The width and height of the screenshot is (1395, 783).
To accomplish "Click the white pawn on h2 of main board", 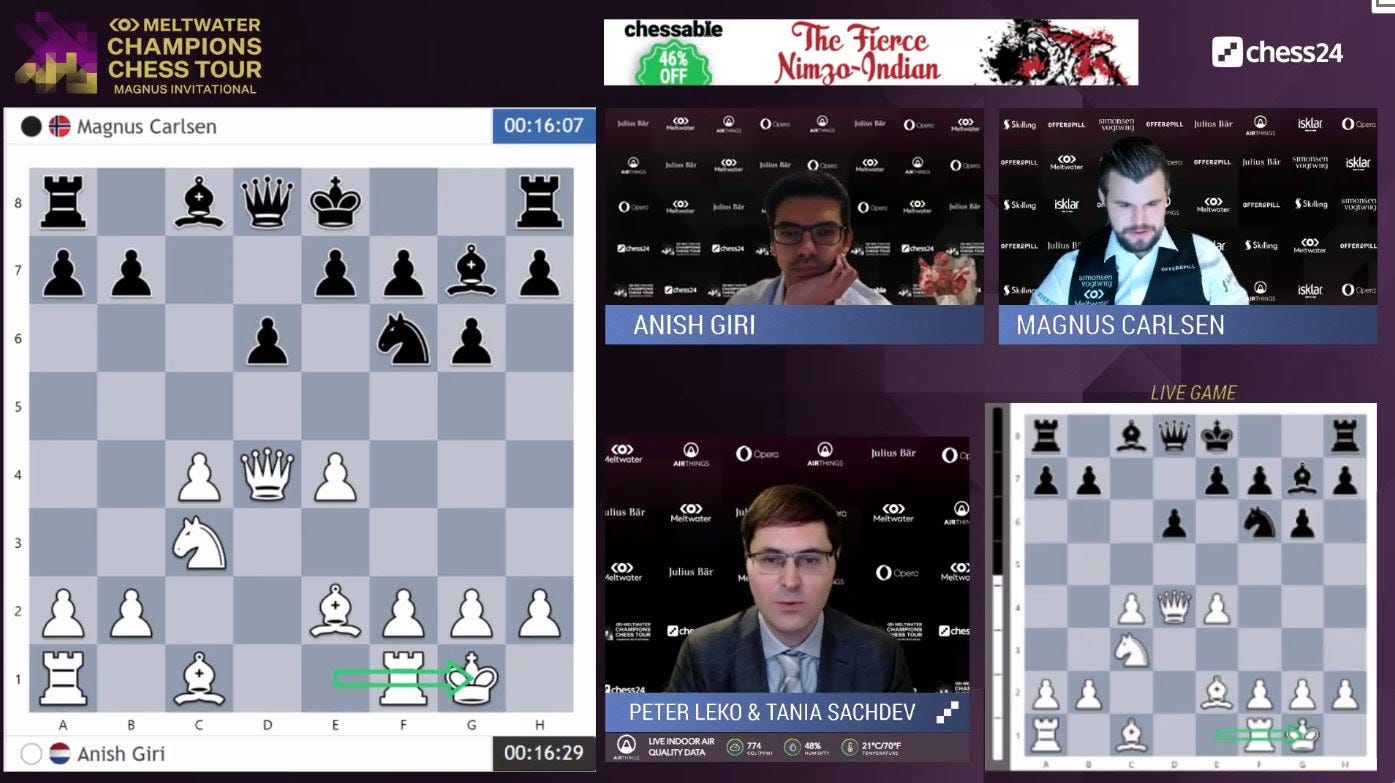I will pyautogui.click(x=539, y=613).
